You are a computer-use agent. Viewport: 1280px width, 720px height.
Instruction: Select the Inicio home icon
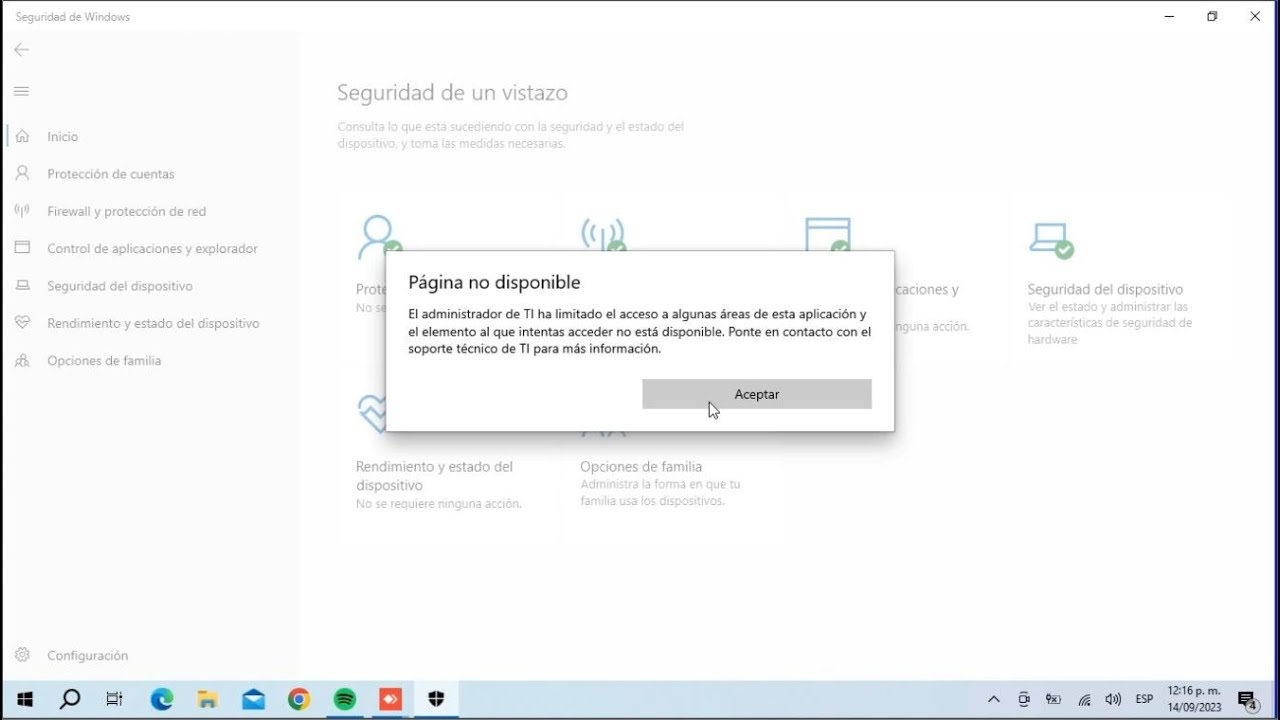(x=22, y=136)
